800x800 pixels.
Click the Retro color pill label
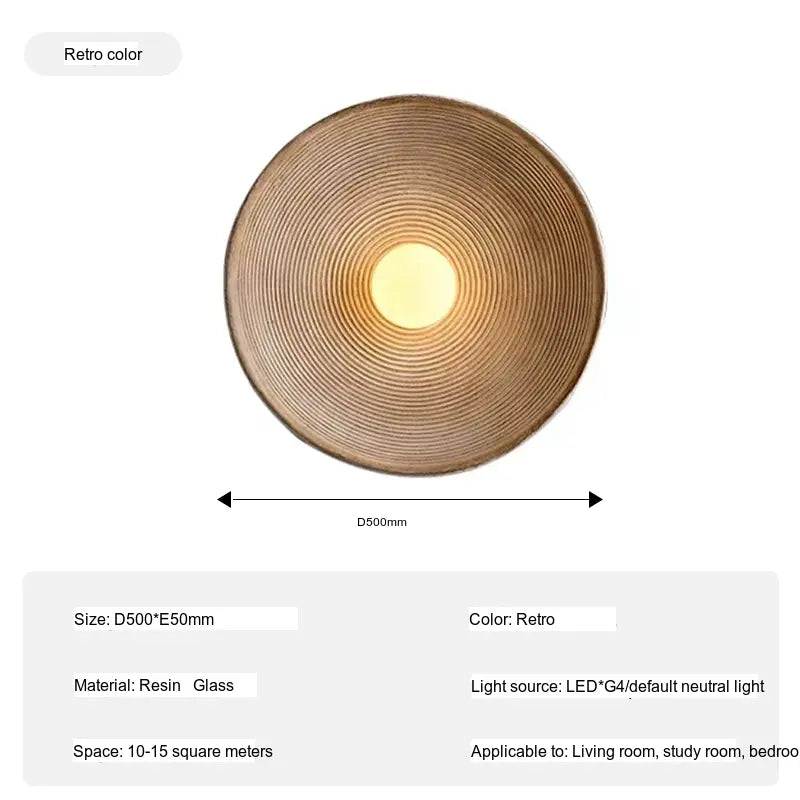(x=103, y=54)
